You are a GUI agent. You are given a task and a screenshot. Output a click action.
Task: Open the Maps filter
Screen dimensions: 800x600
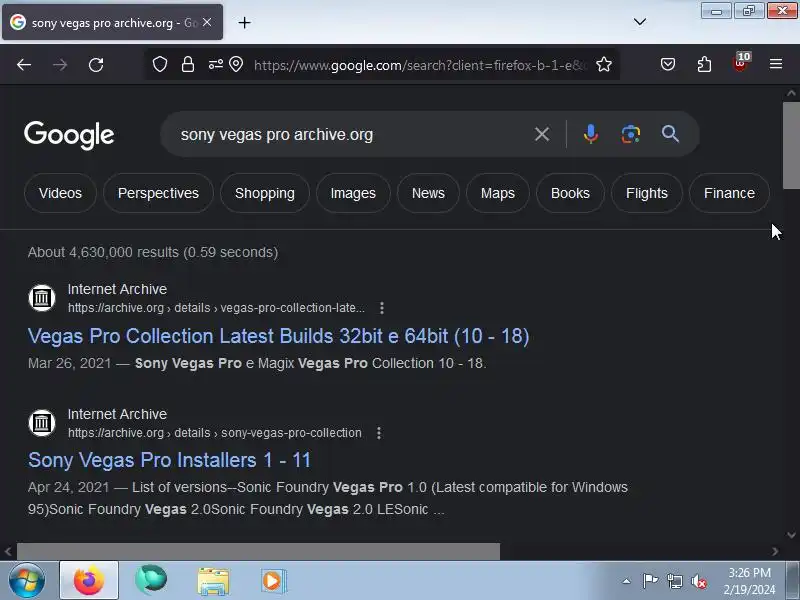497,193
